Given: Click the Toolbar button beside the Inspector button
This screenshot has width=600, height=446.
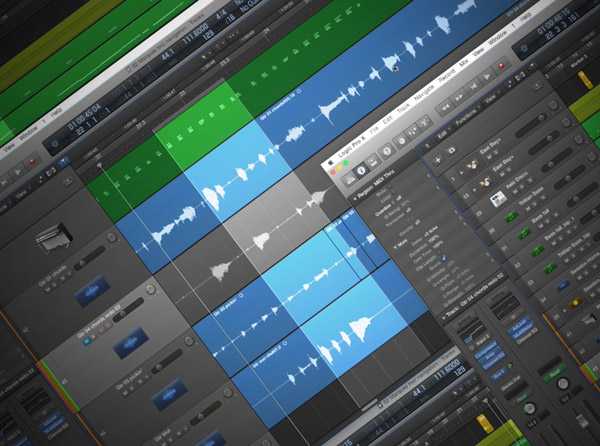Looking at the screenshot, I should tap(373, 162).
